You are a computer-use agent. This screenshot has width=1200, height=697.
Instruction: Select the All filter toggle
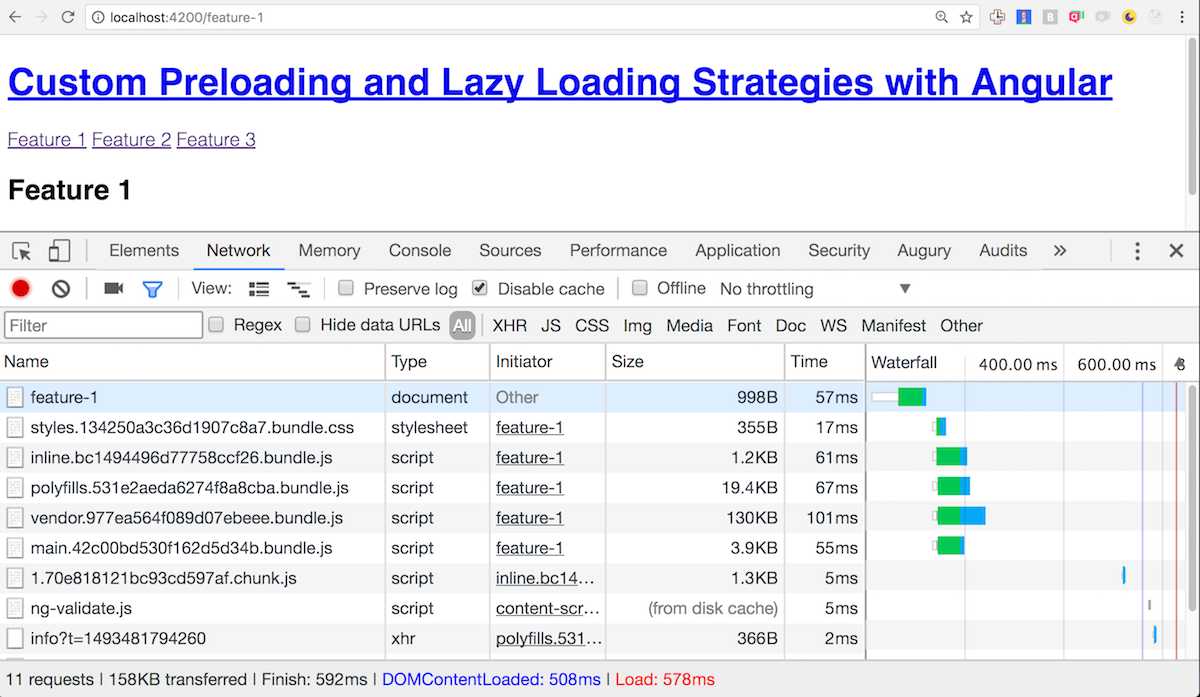[x=462, y=325]
